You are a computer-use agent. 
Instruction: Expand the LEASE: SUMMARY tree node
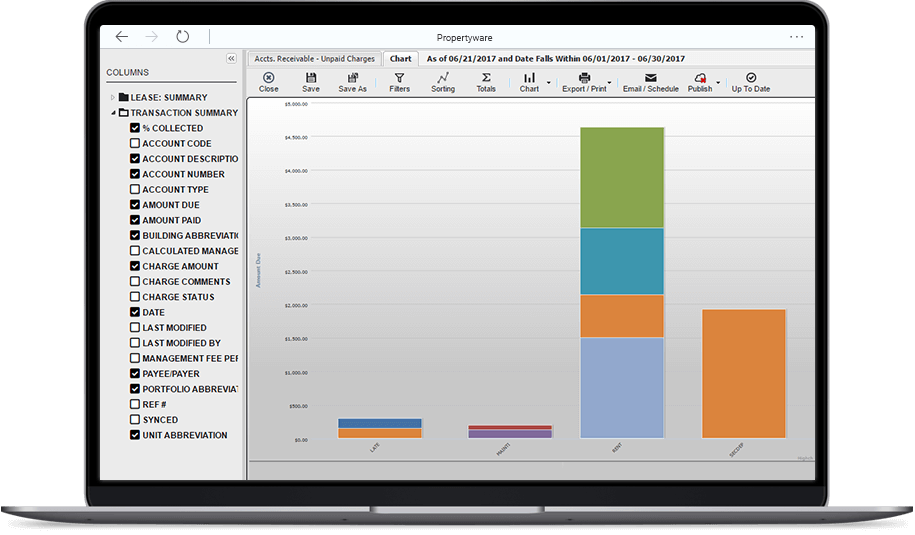pyautogui.click(x=113, y=97)
